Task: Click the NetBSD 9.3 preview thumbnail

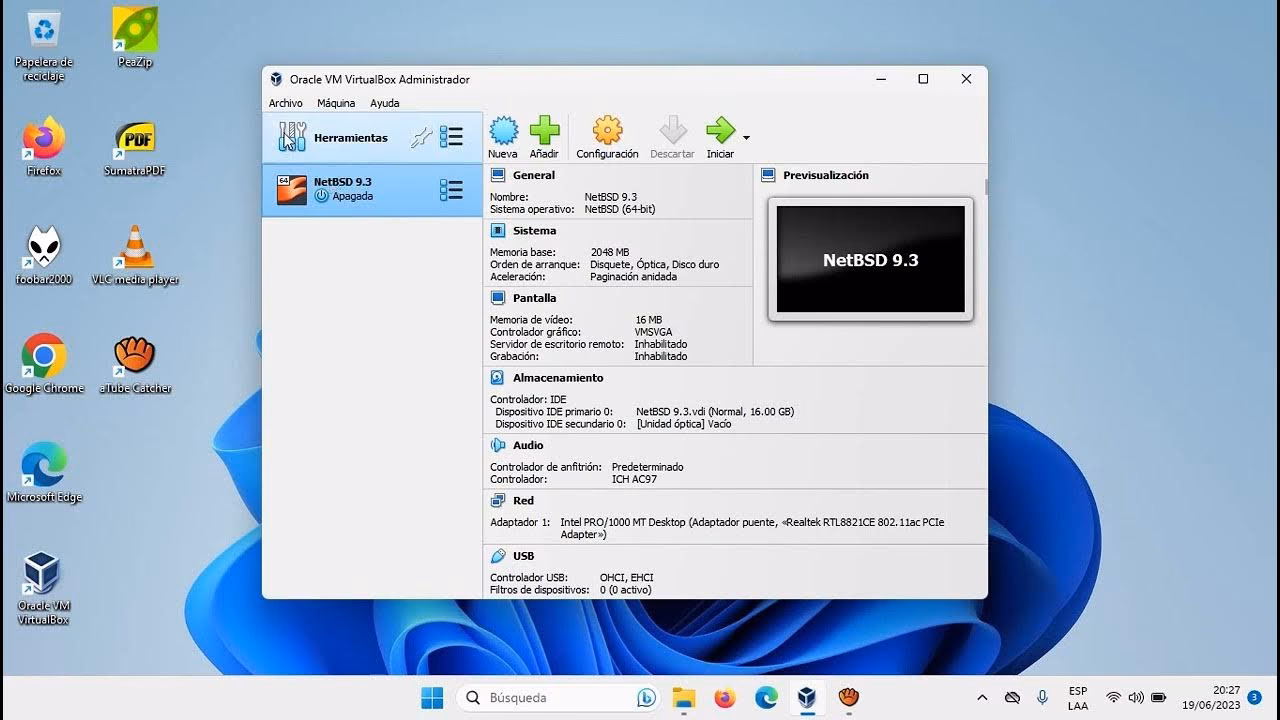Action: pyautogui.click(x=871, y=259)
